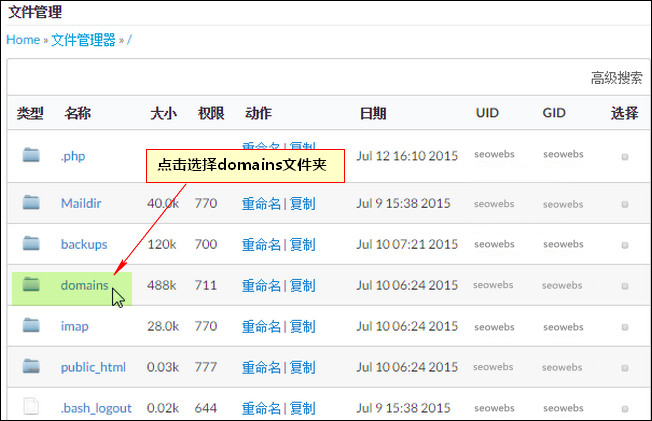Click the 488k size of domains
The image size is (652, 421).
162,285
